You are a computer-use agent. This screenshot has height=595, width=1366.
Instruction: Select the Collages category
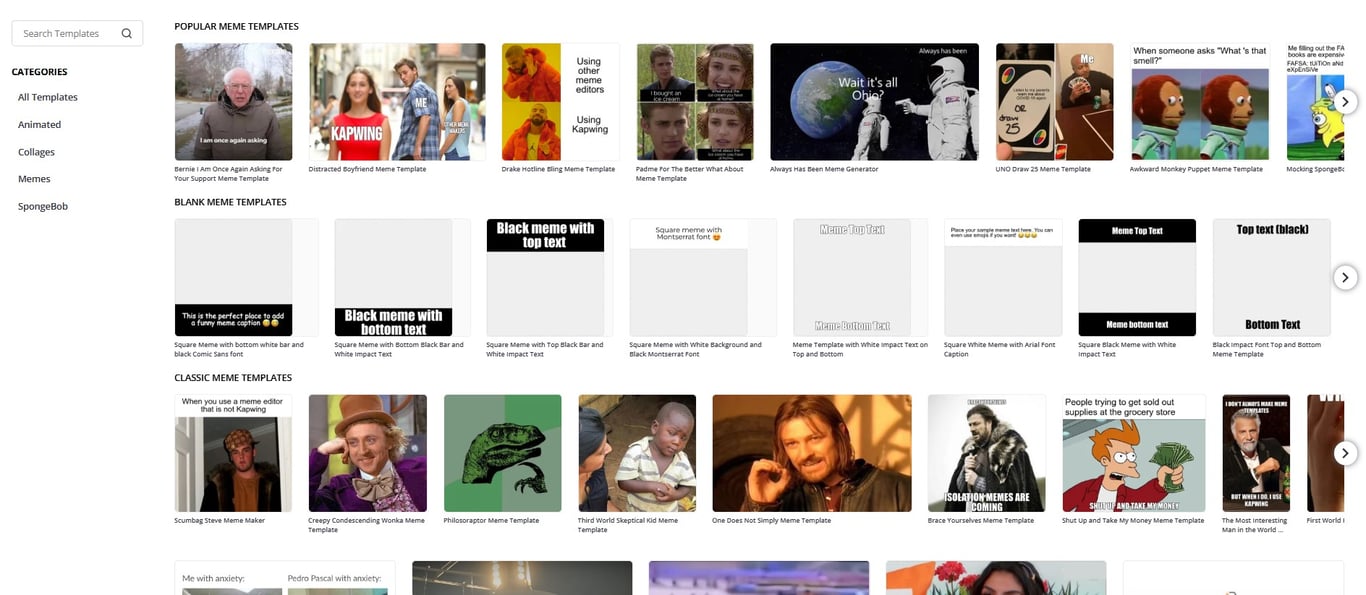coord(36,152)
